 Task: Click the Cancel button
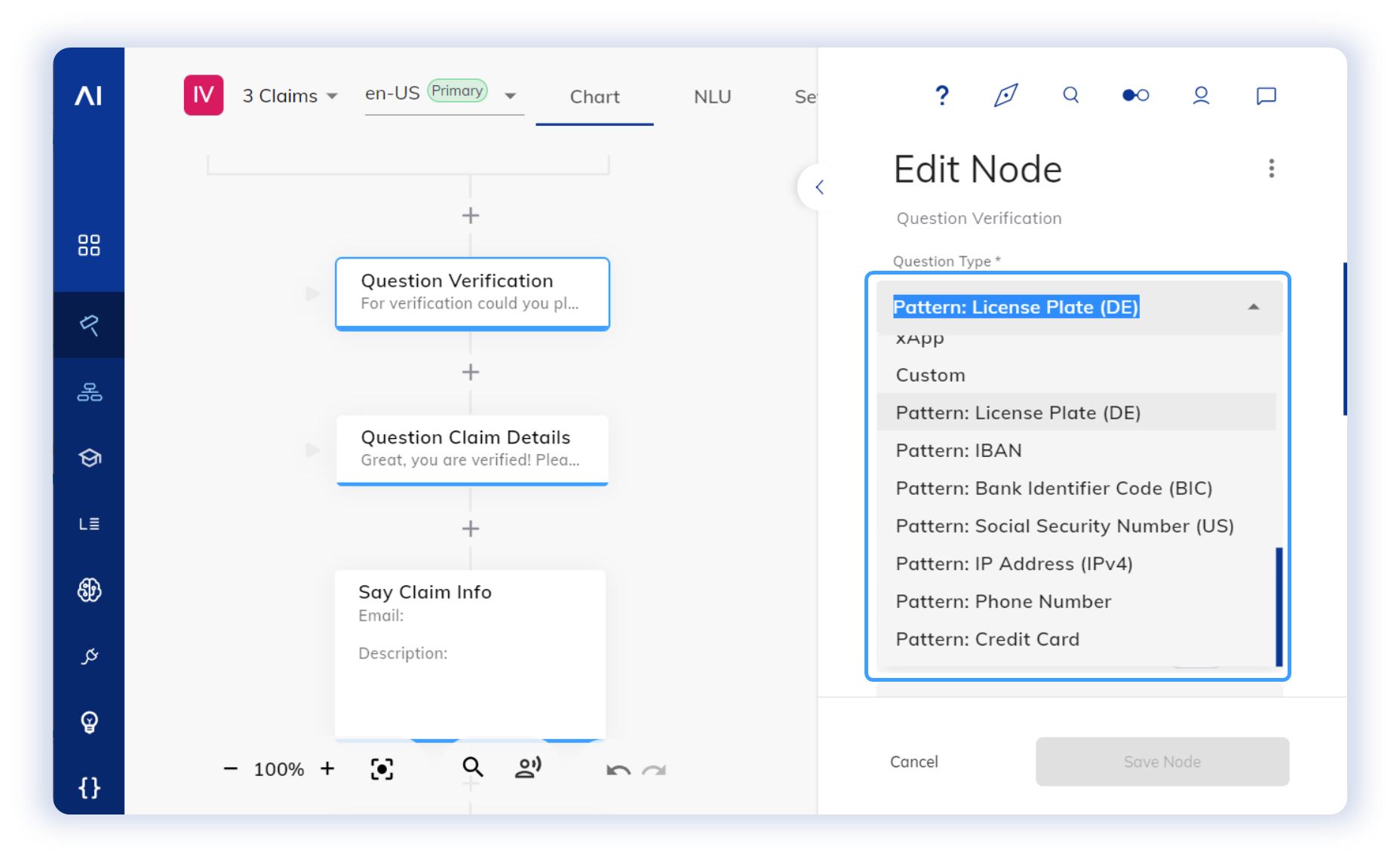click(913, 762)
